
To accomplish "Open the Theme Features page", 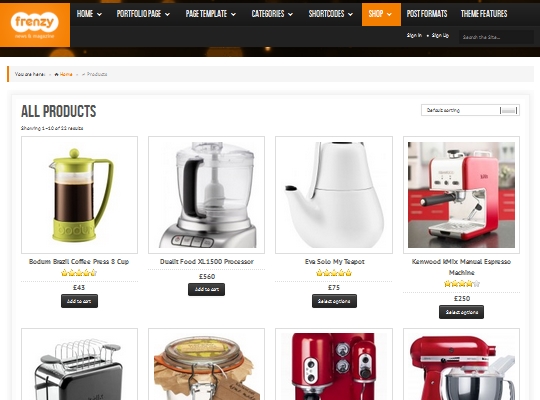I will tap(484, 14).
